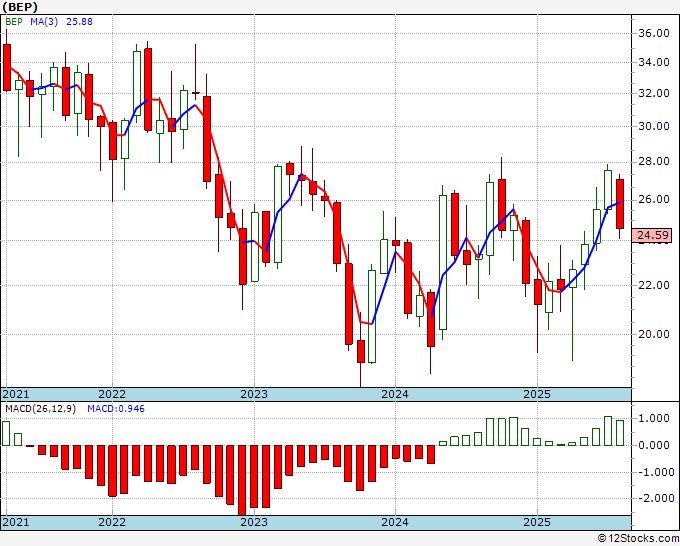Click the final green MACD histogram bar
The height and width of the screenshot is (546, 680).
point(620,433)
